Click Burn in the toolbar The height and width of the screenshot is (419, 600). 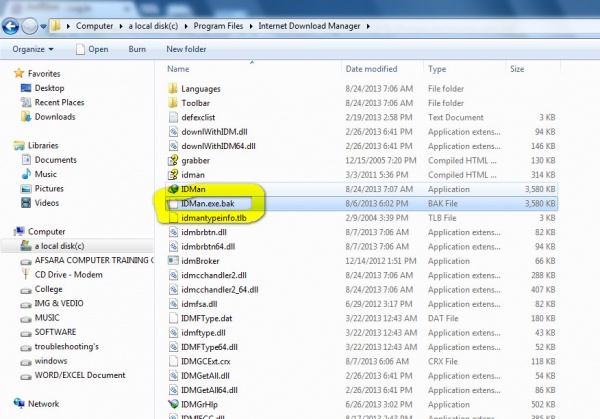[137, 49]
